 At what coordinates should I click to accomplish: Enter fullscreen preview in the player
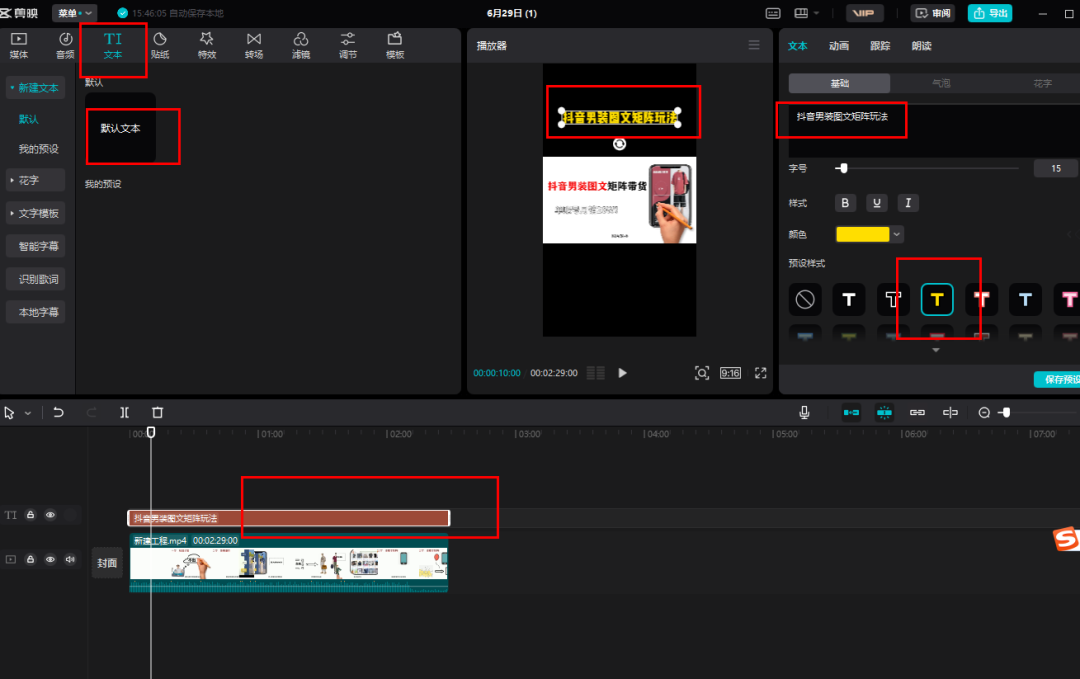[760, 373]
